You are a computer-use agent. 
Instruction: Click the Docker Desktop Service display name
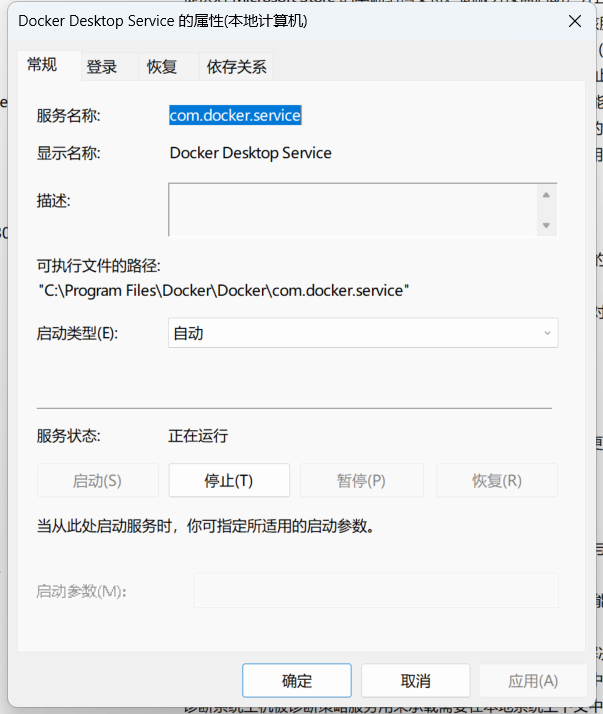click(250, 153)
